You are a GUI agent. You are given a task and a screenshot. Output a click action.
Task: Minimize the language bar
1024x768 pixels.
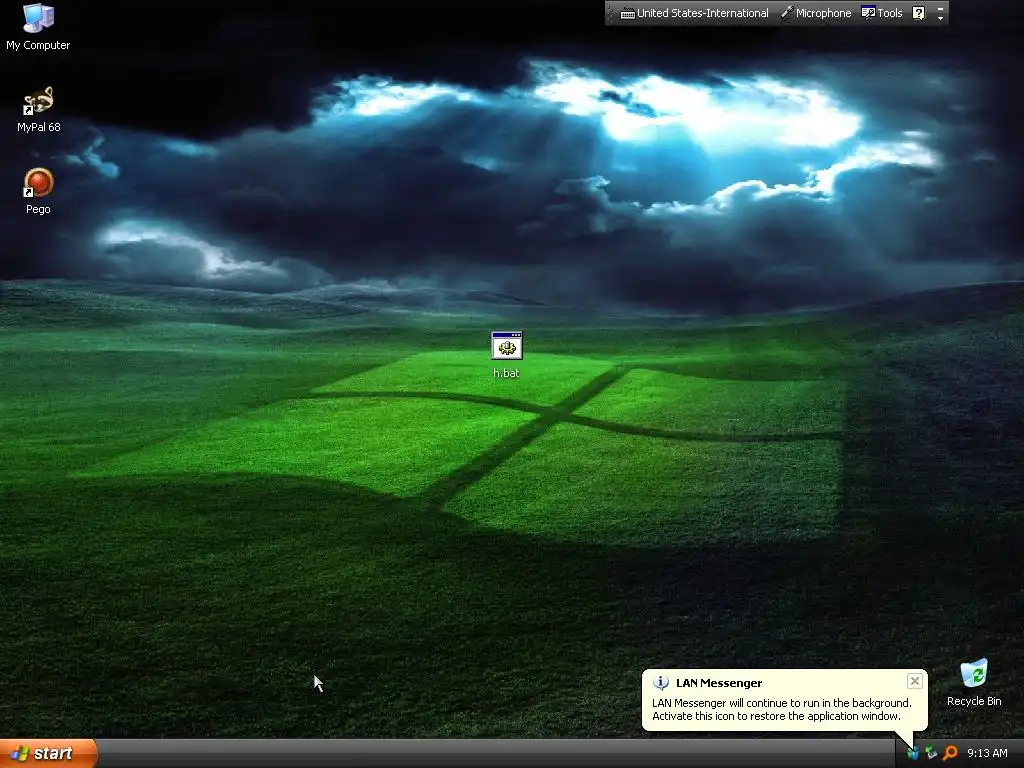940,8
